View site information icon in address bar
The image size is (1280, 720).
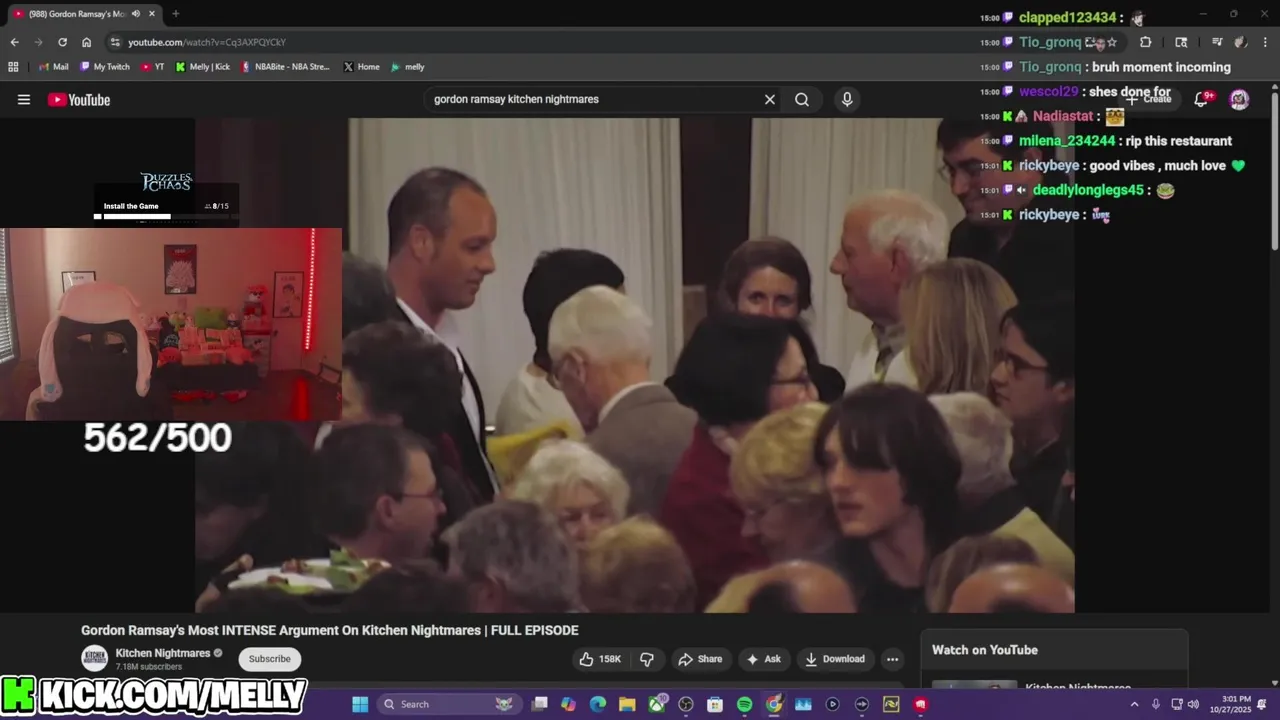pos(115,42)
